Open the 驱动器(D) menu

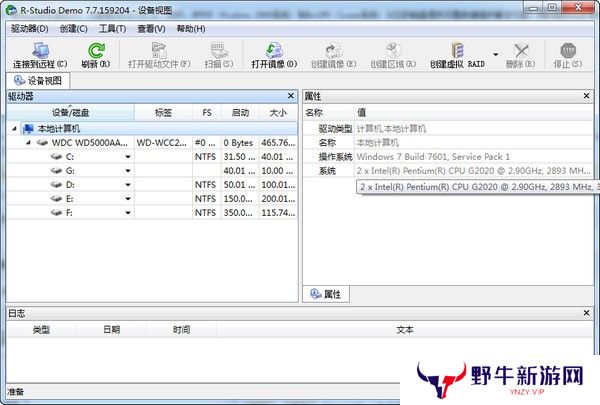[x=29, y=29]
